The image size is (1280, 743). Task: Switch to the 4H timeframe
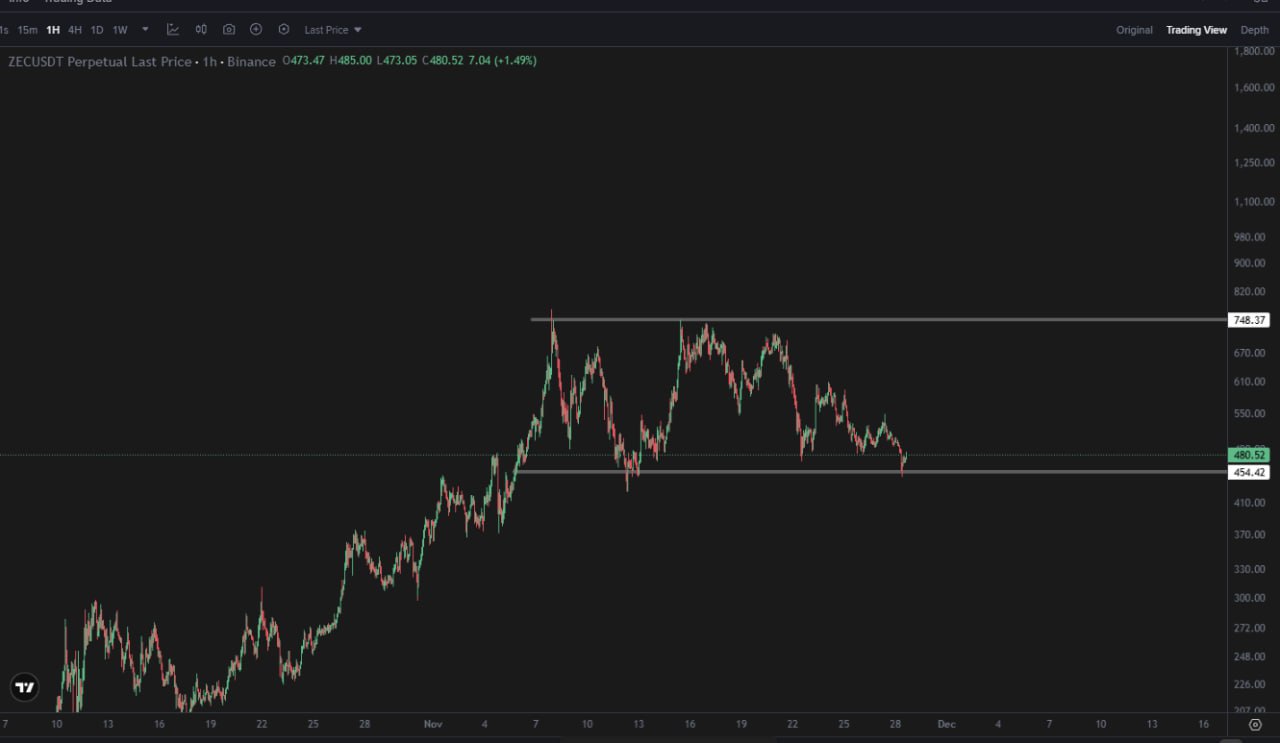(x=75, y=30)
